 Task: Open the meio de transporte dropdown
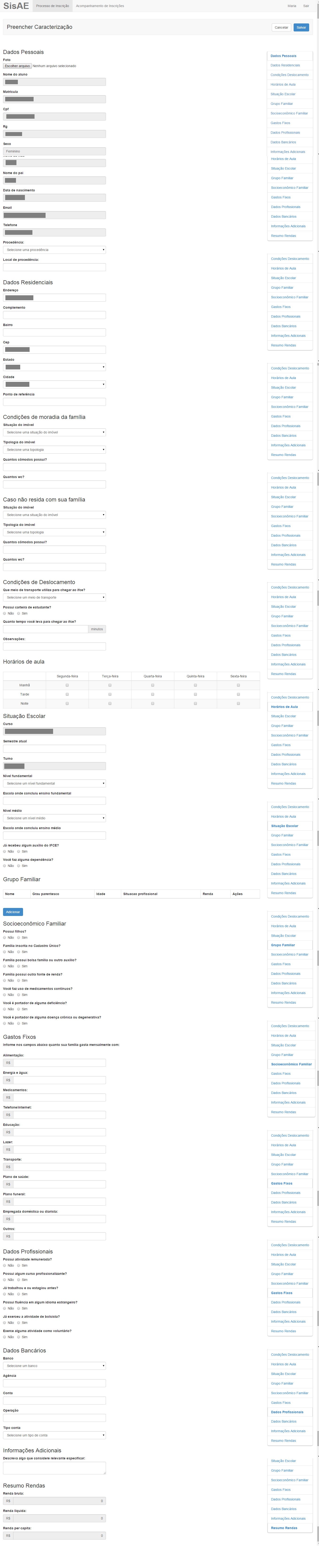point(54,597)
